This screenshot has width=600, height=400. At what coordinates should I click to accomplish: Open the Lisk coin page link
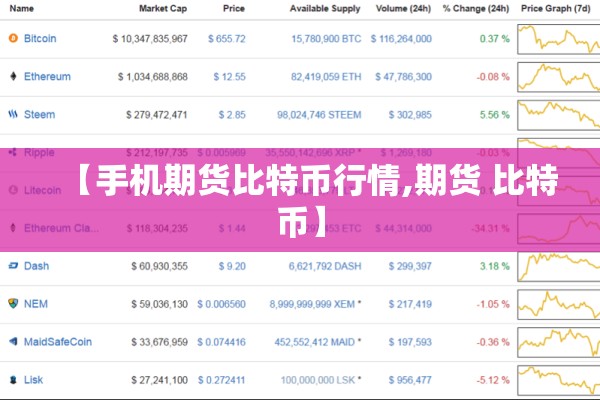(x=33, y=380)
